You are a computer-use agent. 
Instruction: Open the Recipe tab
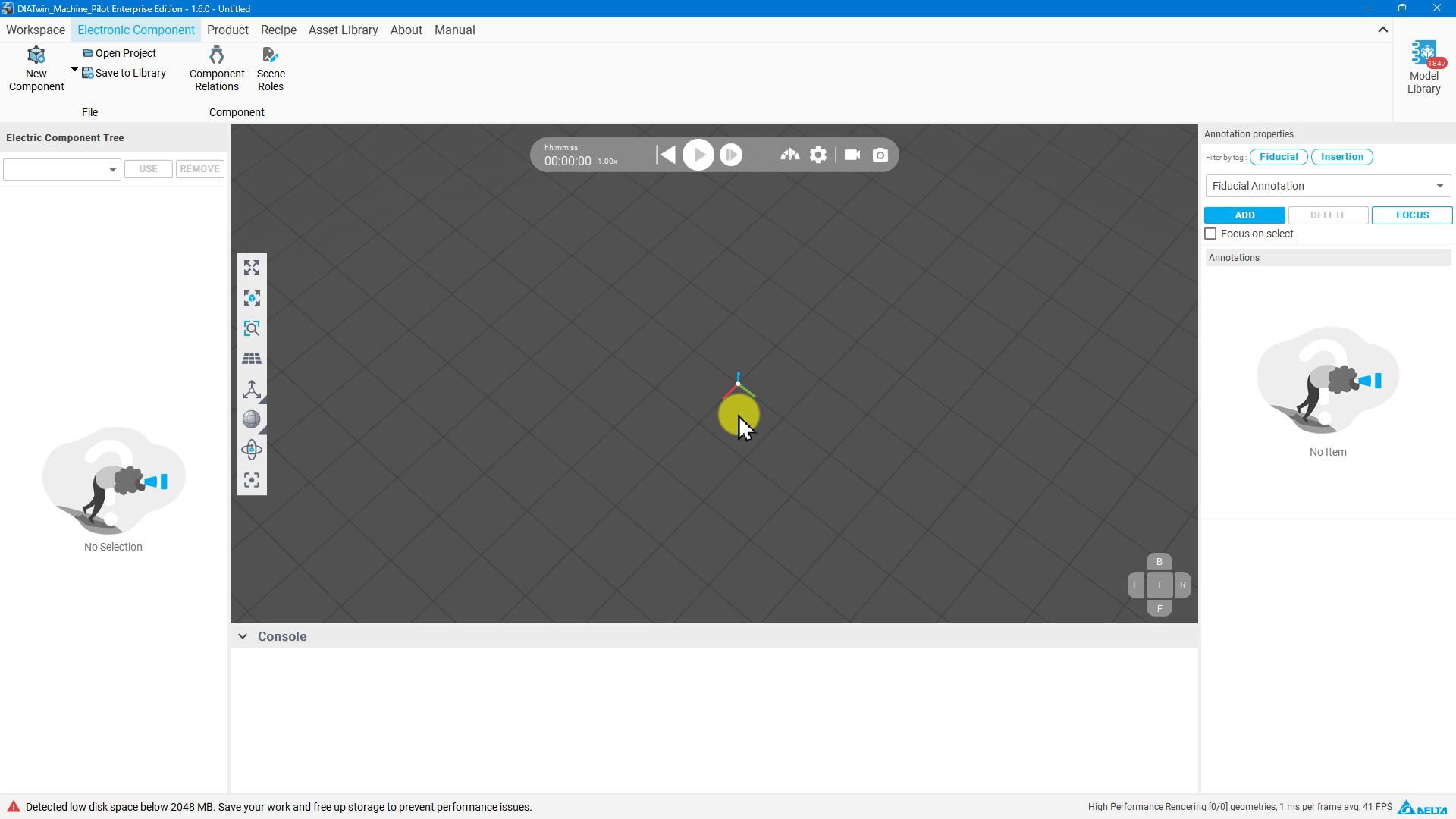pyautogui.click(x=278, y=30)
